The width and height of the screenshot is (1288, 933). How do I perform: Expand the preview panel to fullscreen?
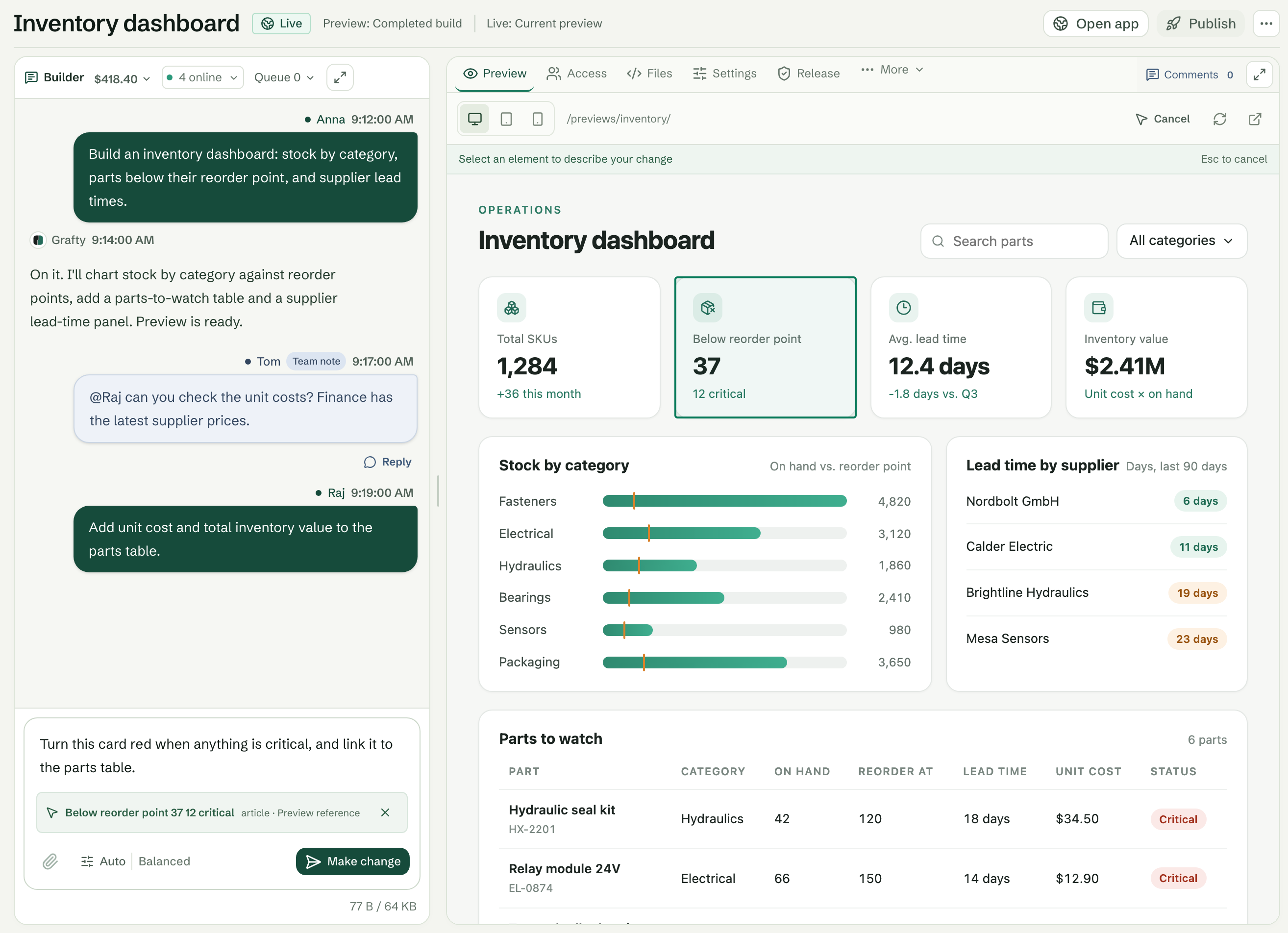[x=1259, y=74]
